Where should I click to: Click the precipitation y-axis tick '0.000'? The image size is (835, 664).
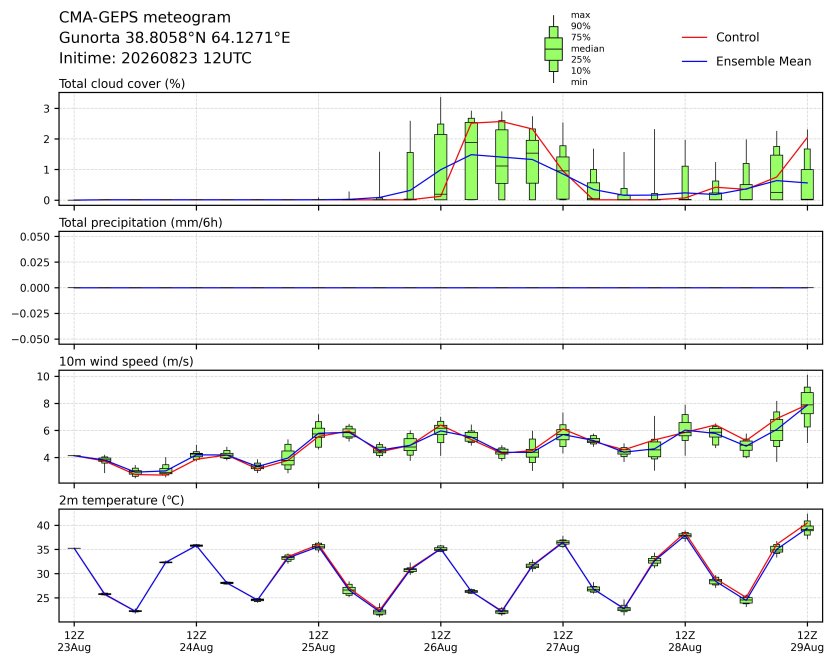[x=35, y=288]
